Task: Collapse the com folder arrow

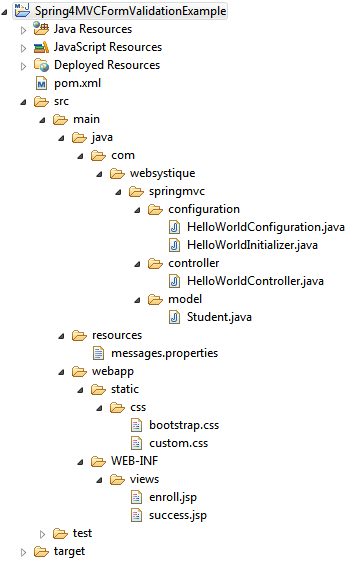Action: click(x=81, y=156)
